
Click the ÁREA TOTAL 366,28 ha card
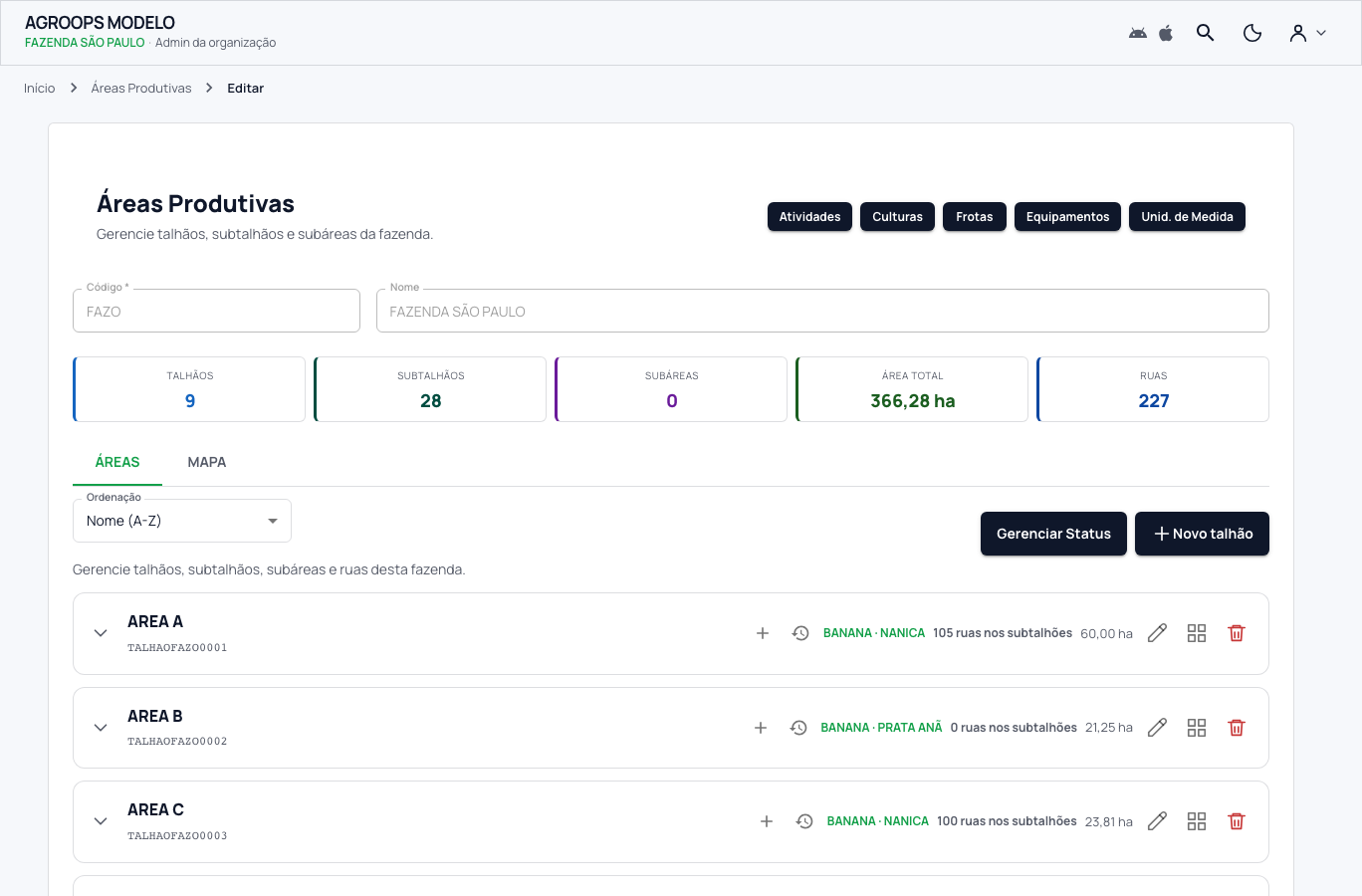912,389
